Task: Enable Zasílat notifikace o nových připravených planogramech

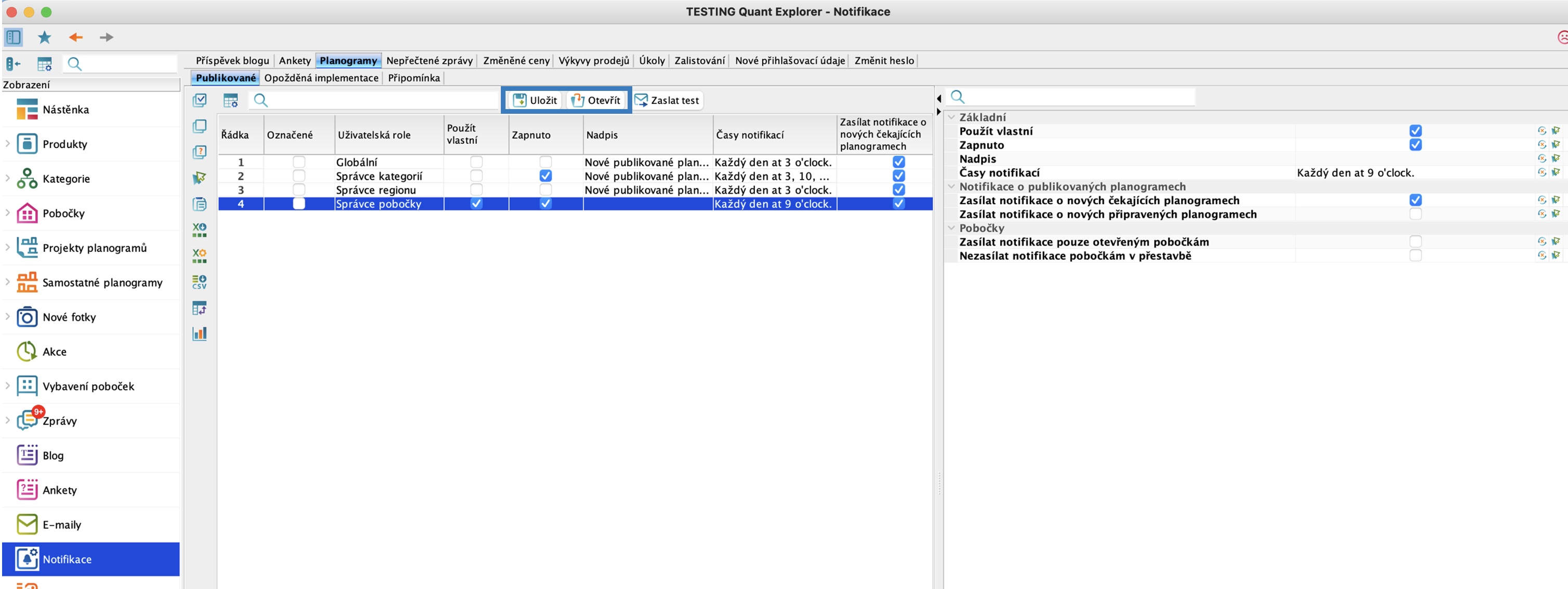Action: 1415,214
